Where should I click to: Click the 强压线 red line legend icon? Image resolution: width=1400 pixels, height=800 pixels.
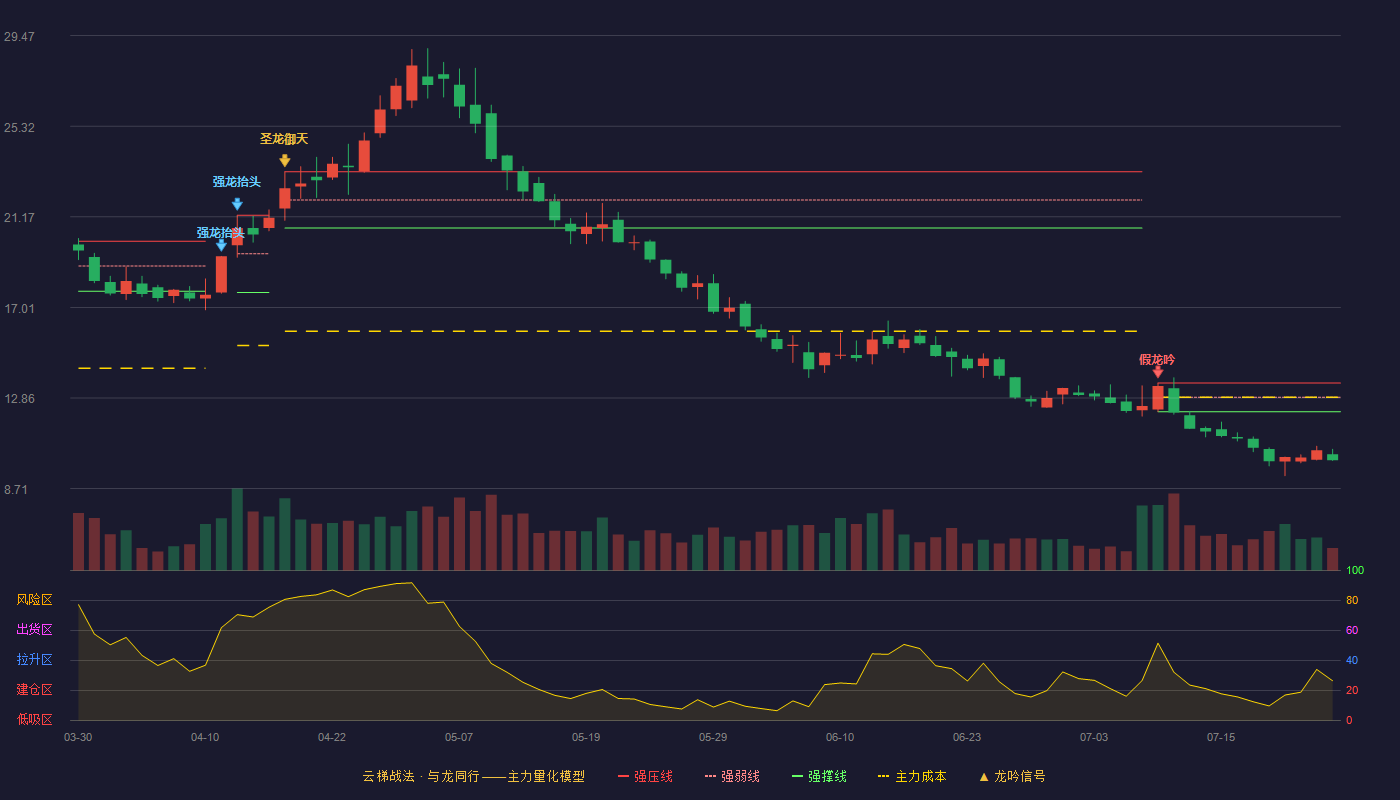coord(624,776)
